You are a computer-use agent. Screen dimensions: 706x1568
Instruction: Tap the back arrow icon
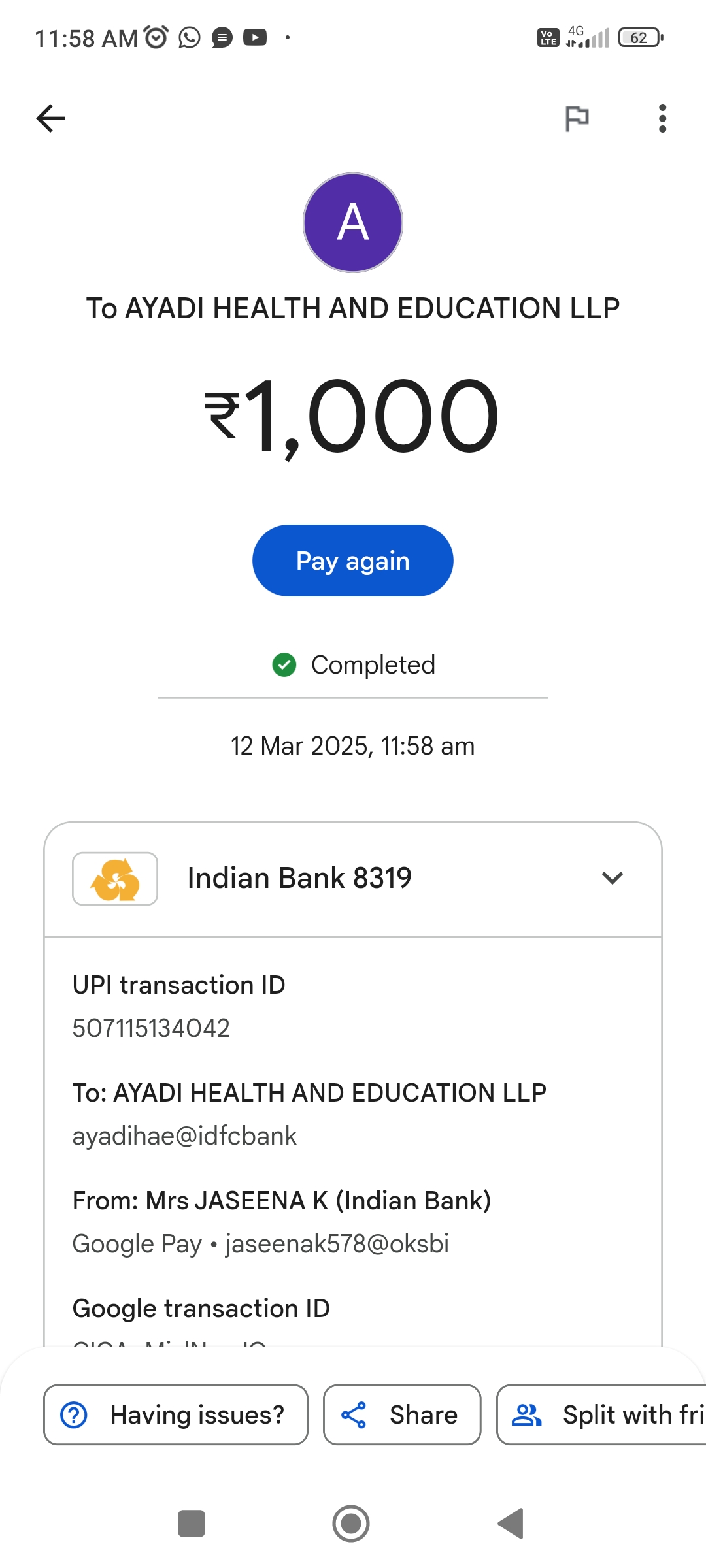[50, 118]
